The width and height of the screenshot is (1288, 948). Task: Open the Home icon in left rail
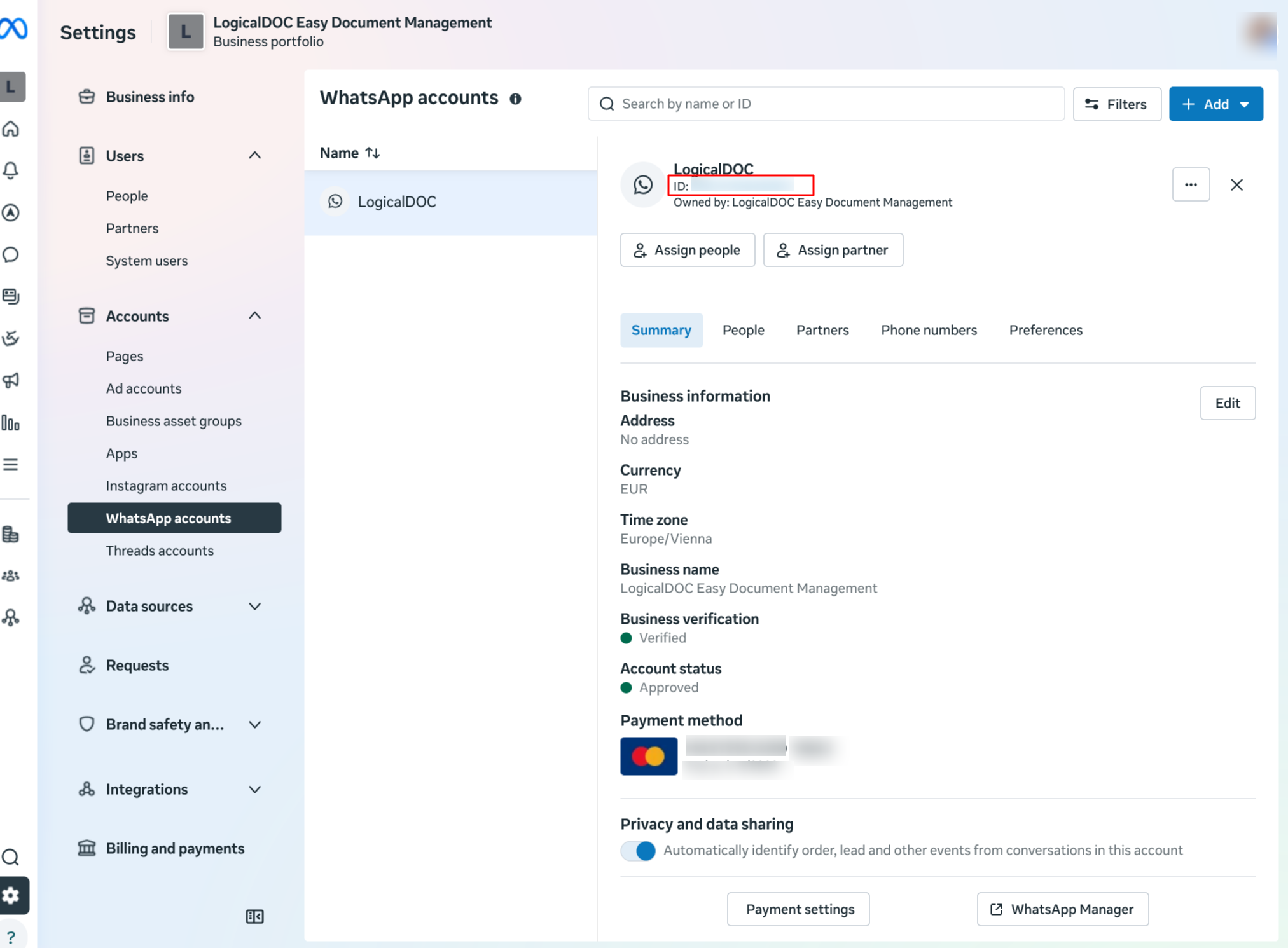point(11,129)
